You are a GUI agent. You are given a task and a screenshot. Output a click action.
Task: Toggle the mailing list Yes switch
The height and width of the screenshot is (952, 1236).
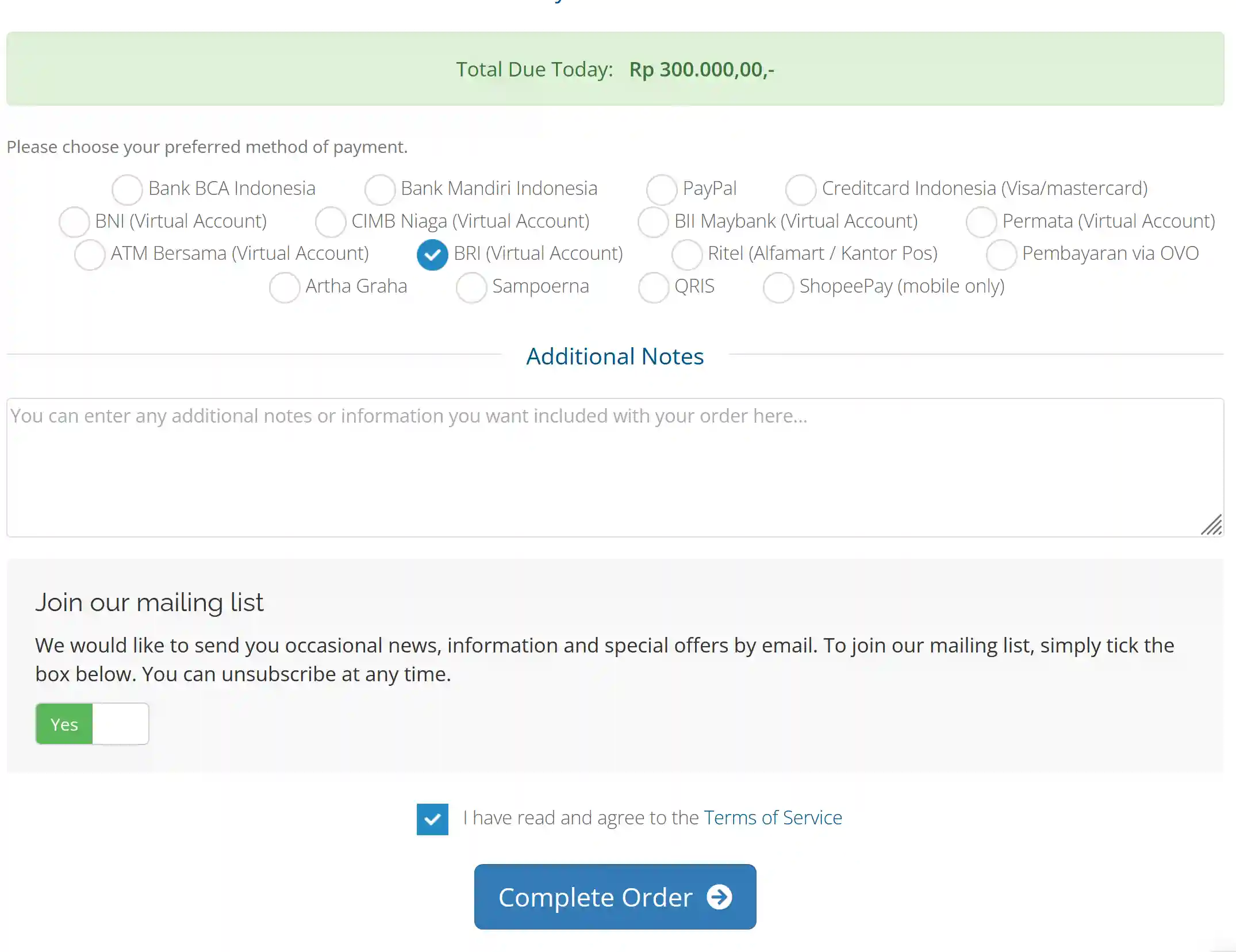[92, 724]
